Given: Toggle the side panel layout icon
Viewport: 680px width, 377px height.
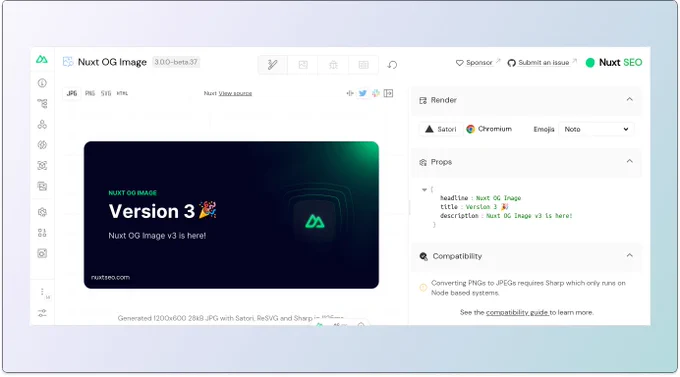Looking at the screenshot, I should (x=388, y=93).
